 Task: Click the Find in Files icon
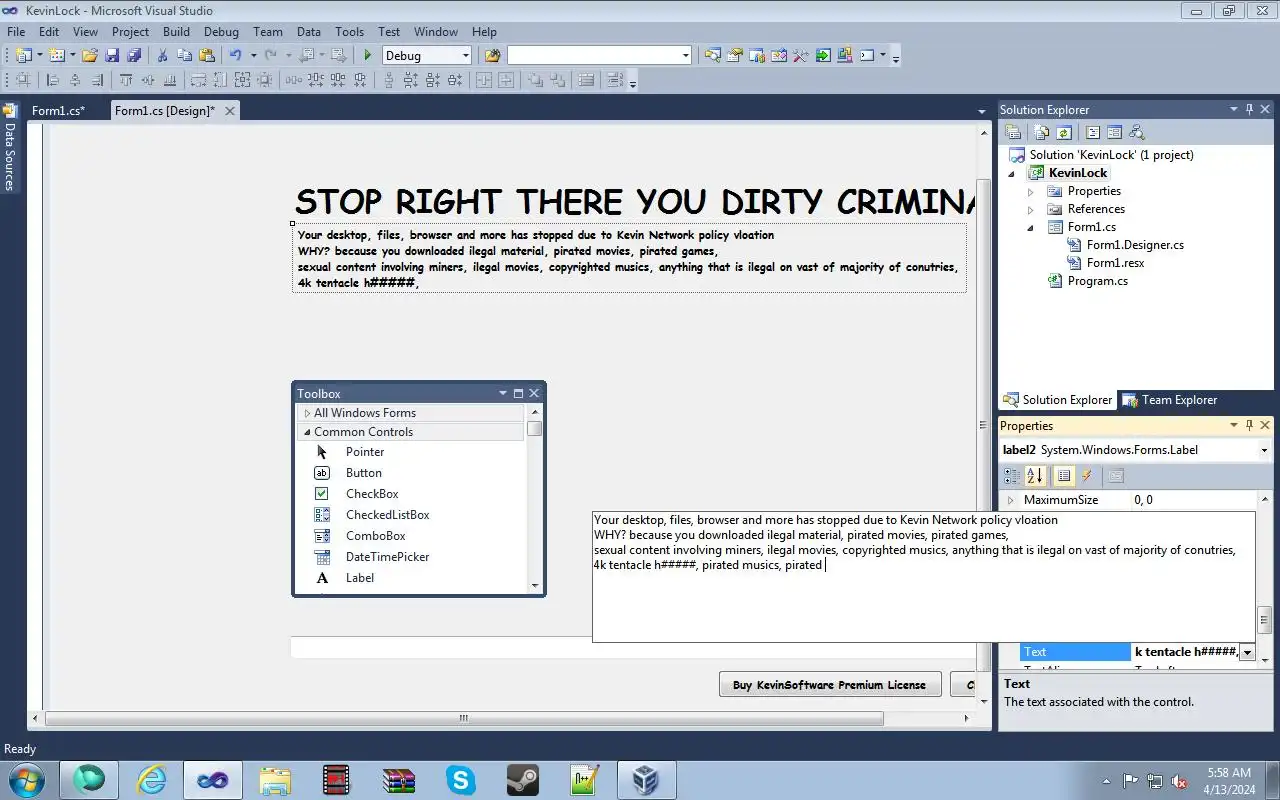[x=492, y=55]
